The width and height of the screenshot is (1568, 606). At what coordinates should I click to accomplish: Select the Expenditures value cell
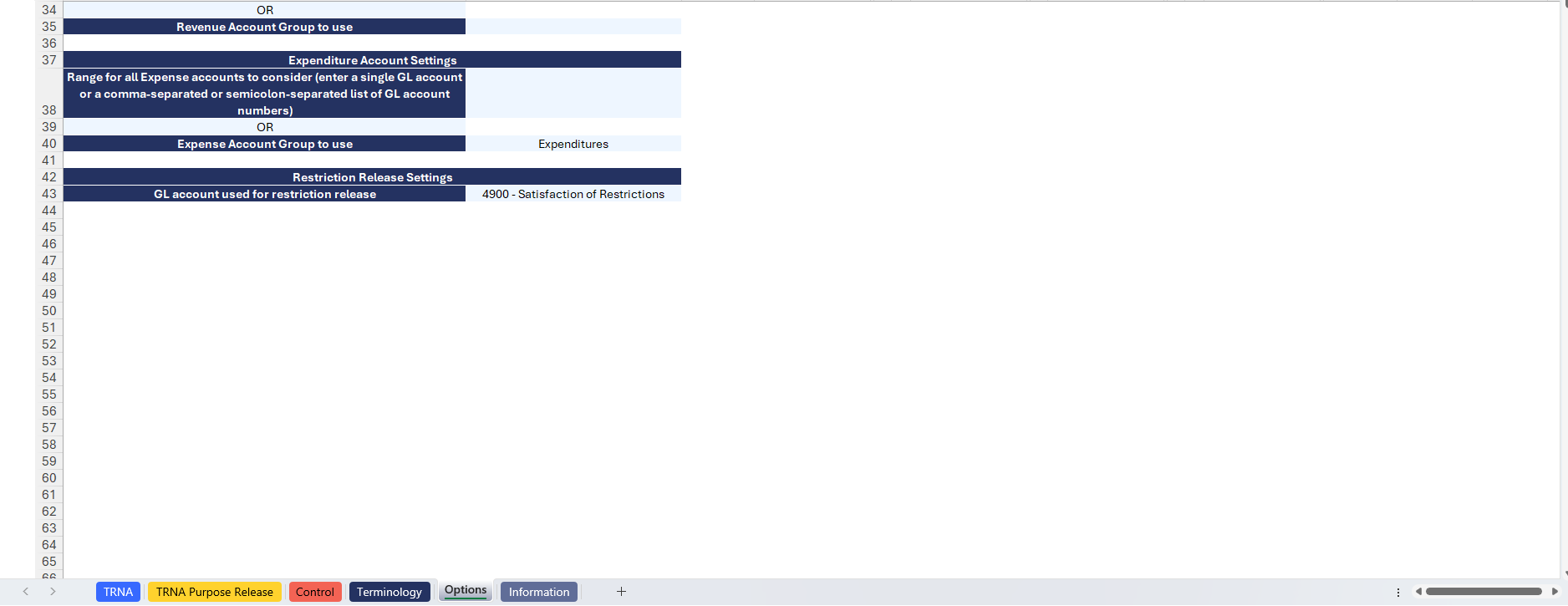(x=573, y=144)
